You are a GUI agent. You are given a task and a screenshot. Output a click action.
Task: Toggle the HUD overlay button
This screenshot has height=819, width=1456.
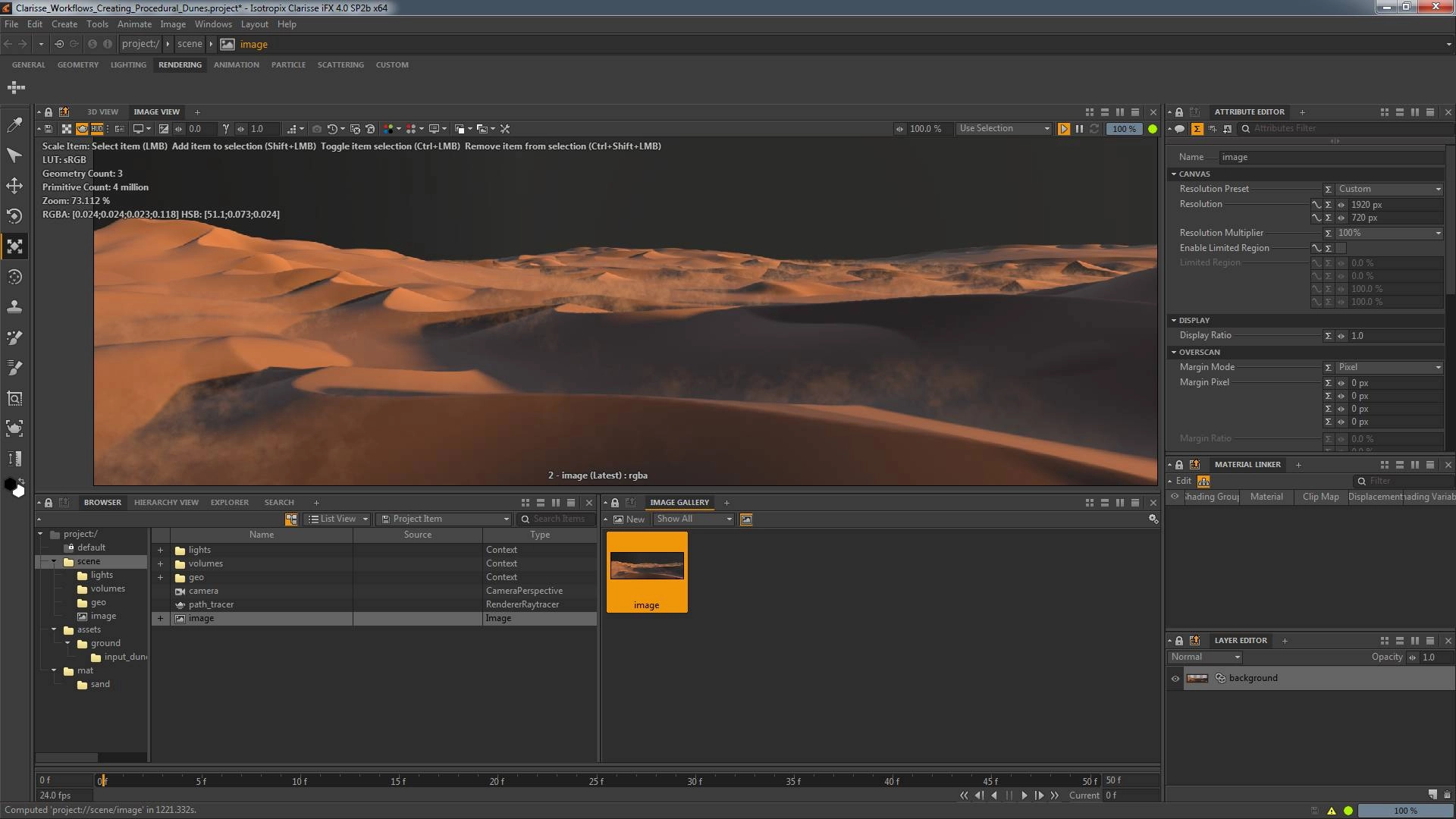[x=97, y=129]
